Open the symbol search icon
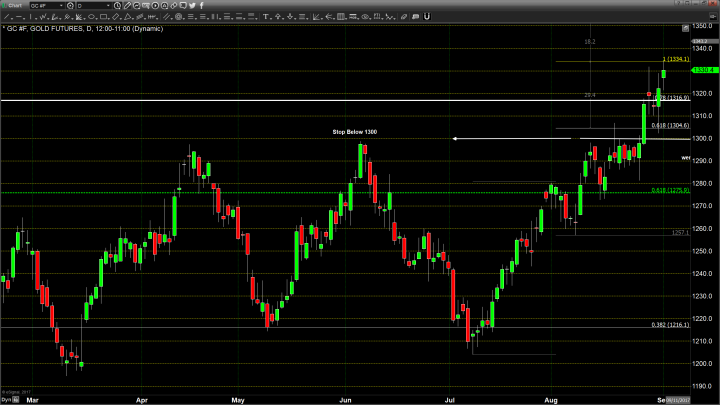Viewport: 720px width, 405px height. (70, 6)
